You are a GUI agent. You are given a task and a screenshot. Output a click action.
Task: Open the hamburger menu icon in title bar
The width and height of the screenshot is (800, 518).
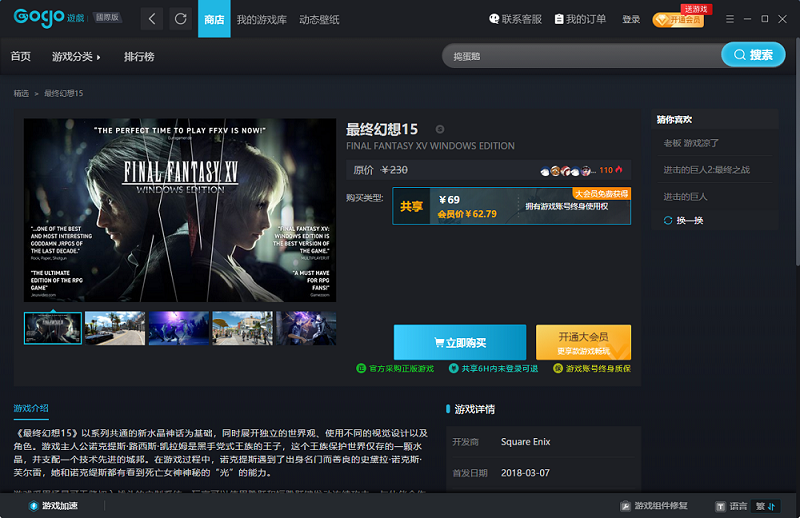tap(730, 19)
